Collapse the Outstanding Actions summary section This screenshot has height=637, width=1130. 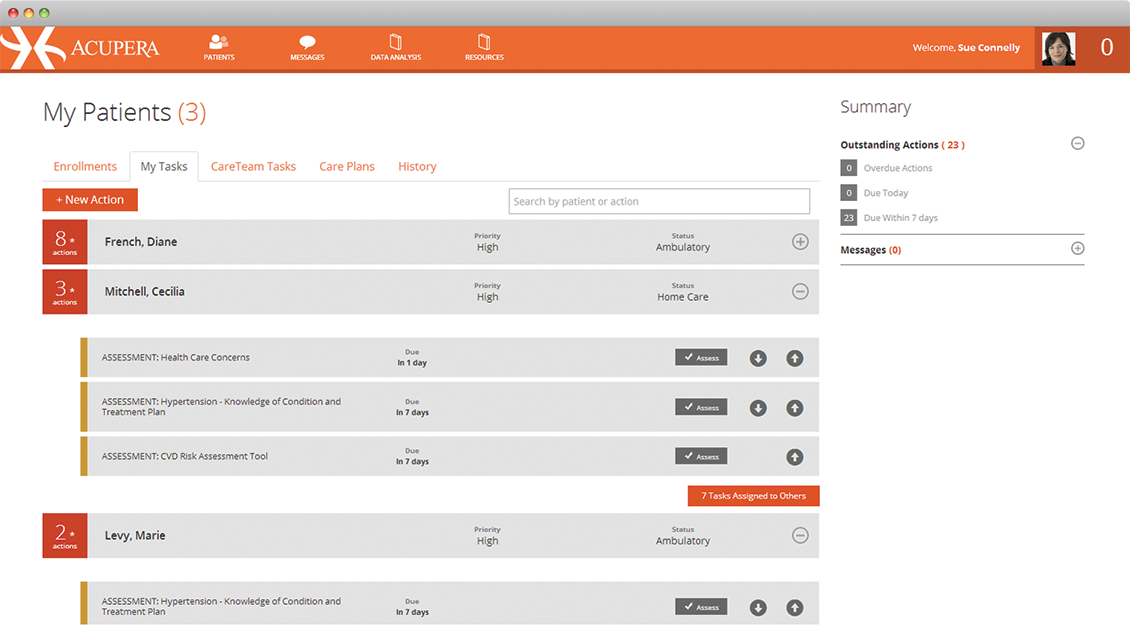1077,144
